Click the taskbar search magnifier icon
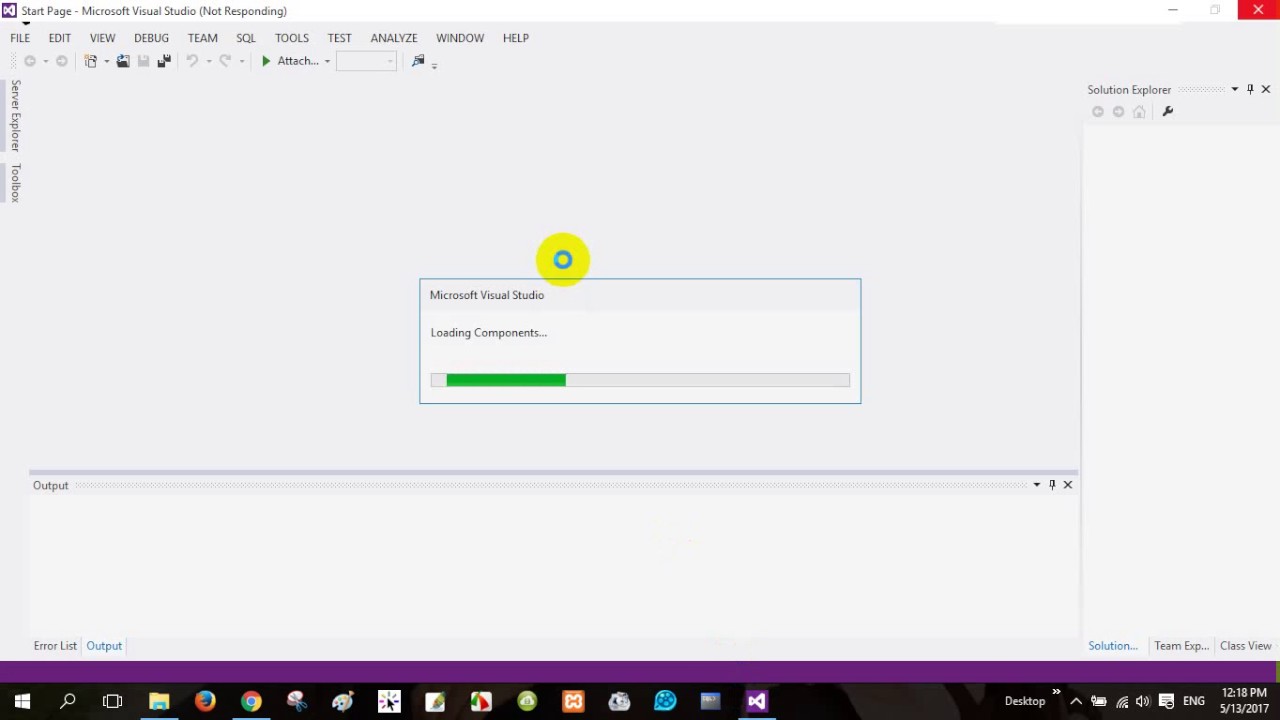 (68, 701)
